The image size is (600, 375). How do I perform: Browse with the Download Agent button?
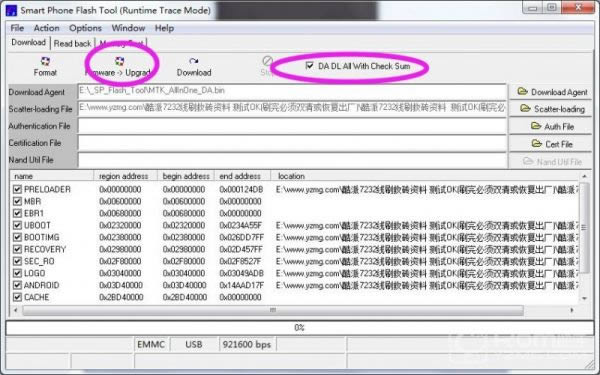point(552,92)
